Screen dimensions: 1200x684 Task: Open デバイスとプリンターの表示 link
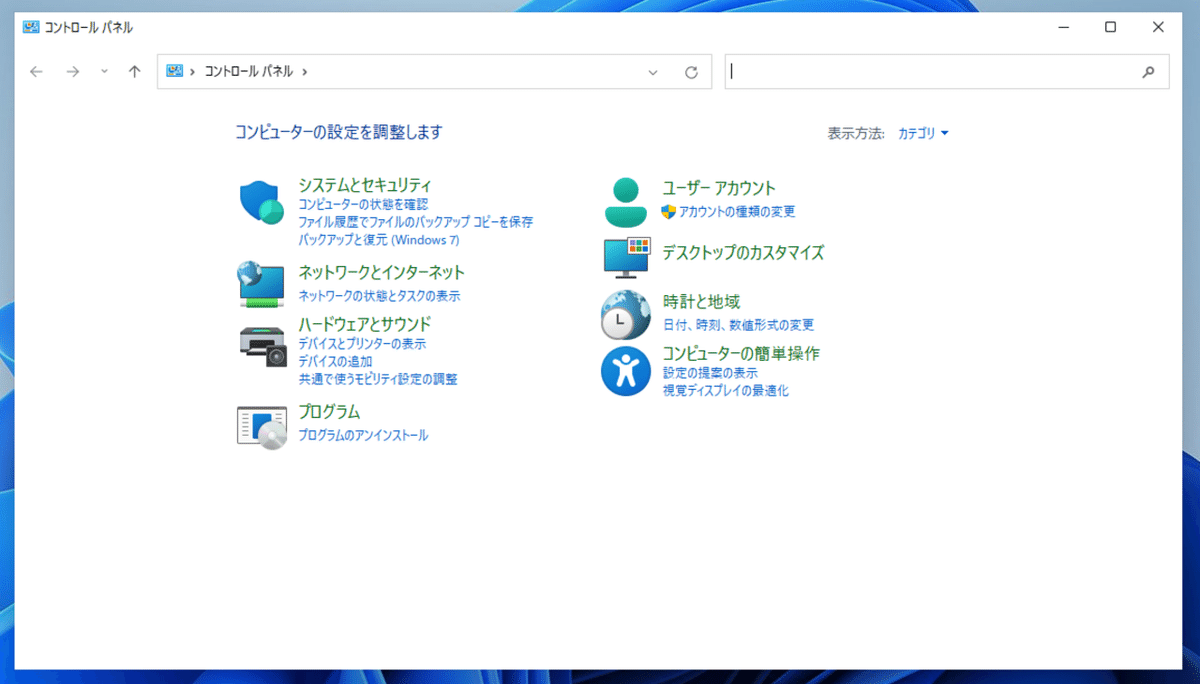pos(362,343)
